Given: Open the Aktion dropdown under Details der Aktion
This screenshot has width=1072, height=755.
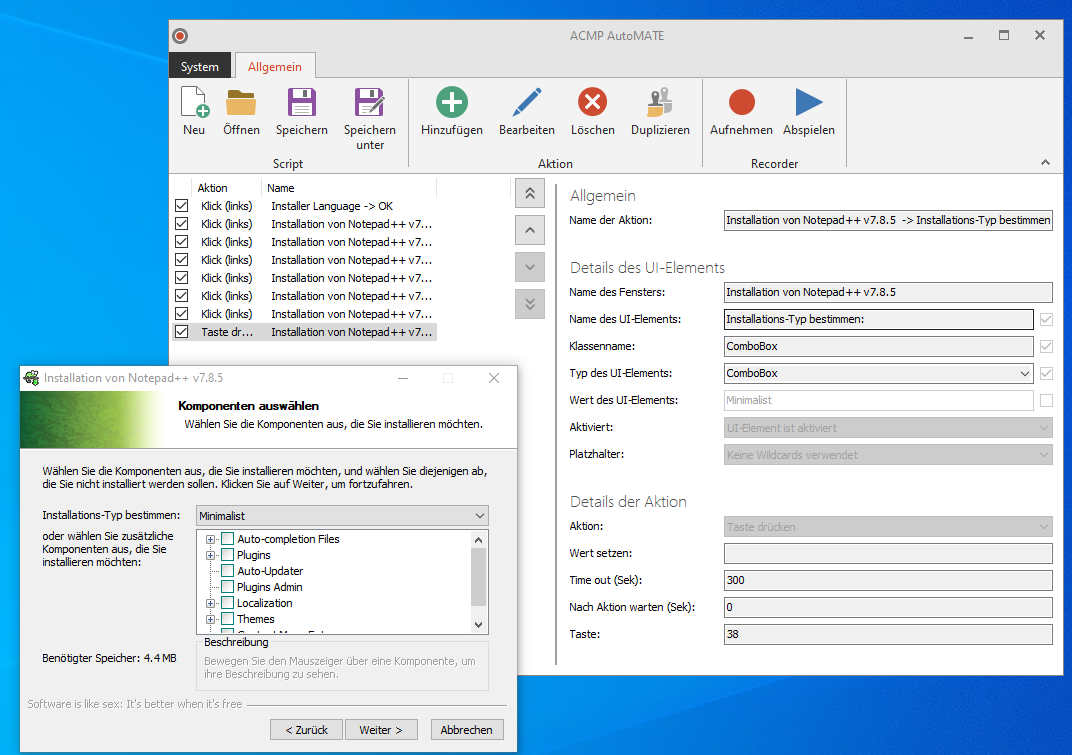Looking at the screenshot, I should coord(1043,527).
